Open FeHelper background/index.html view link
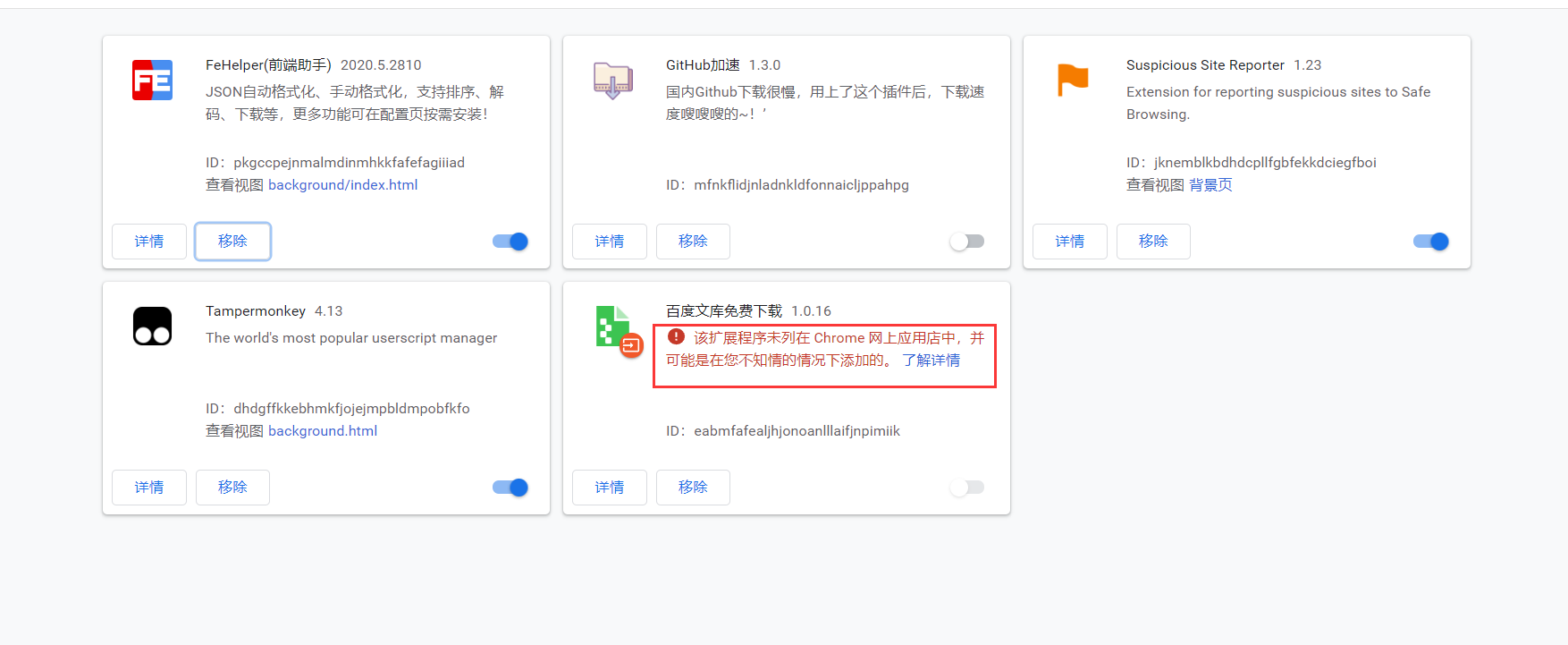1568x645 pixels. (342, 185)
